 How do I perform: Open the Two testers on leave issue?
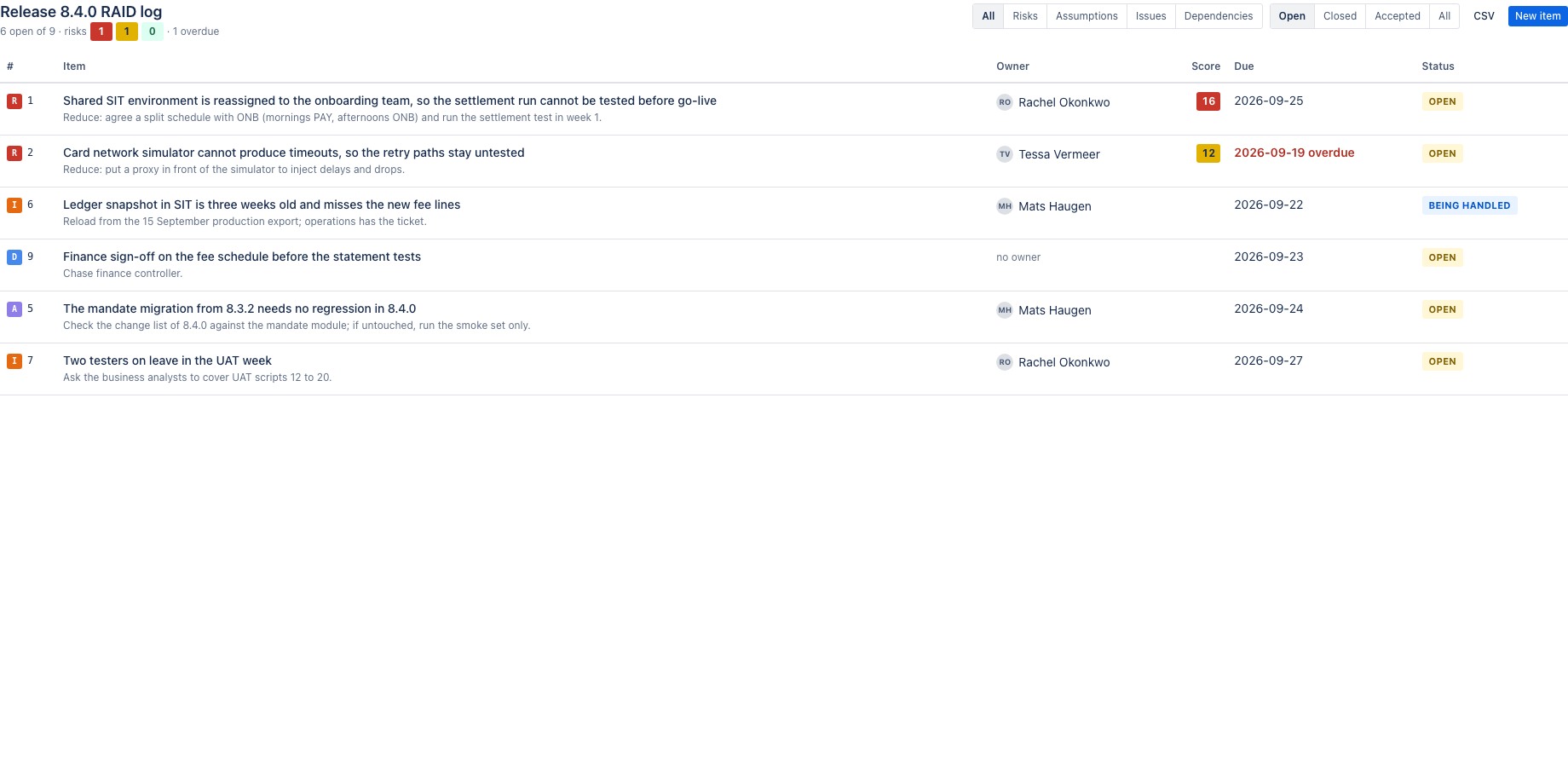(x=167, y=360)
